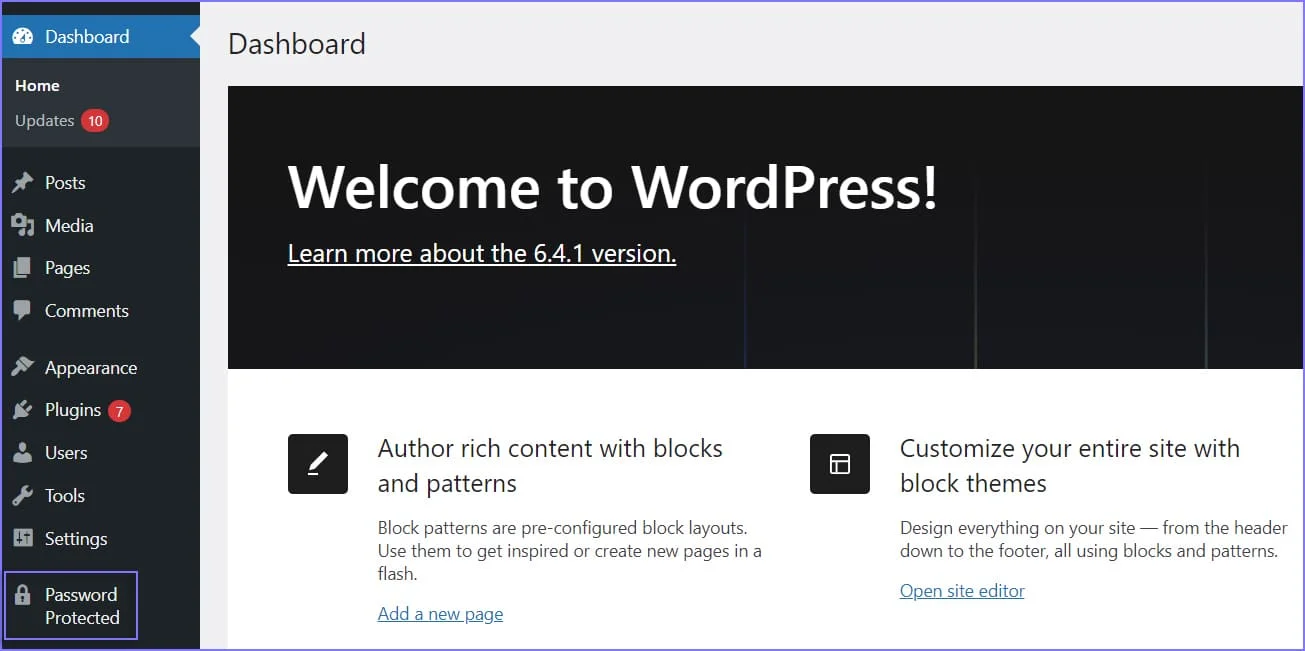This screenshot has height=651, width=1305.
Task: Open the Media library icon
Action: [24, 225]
